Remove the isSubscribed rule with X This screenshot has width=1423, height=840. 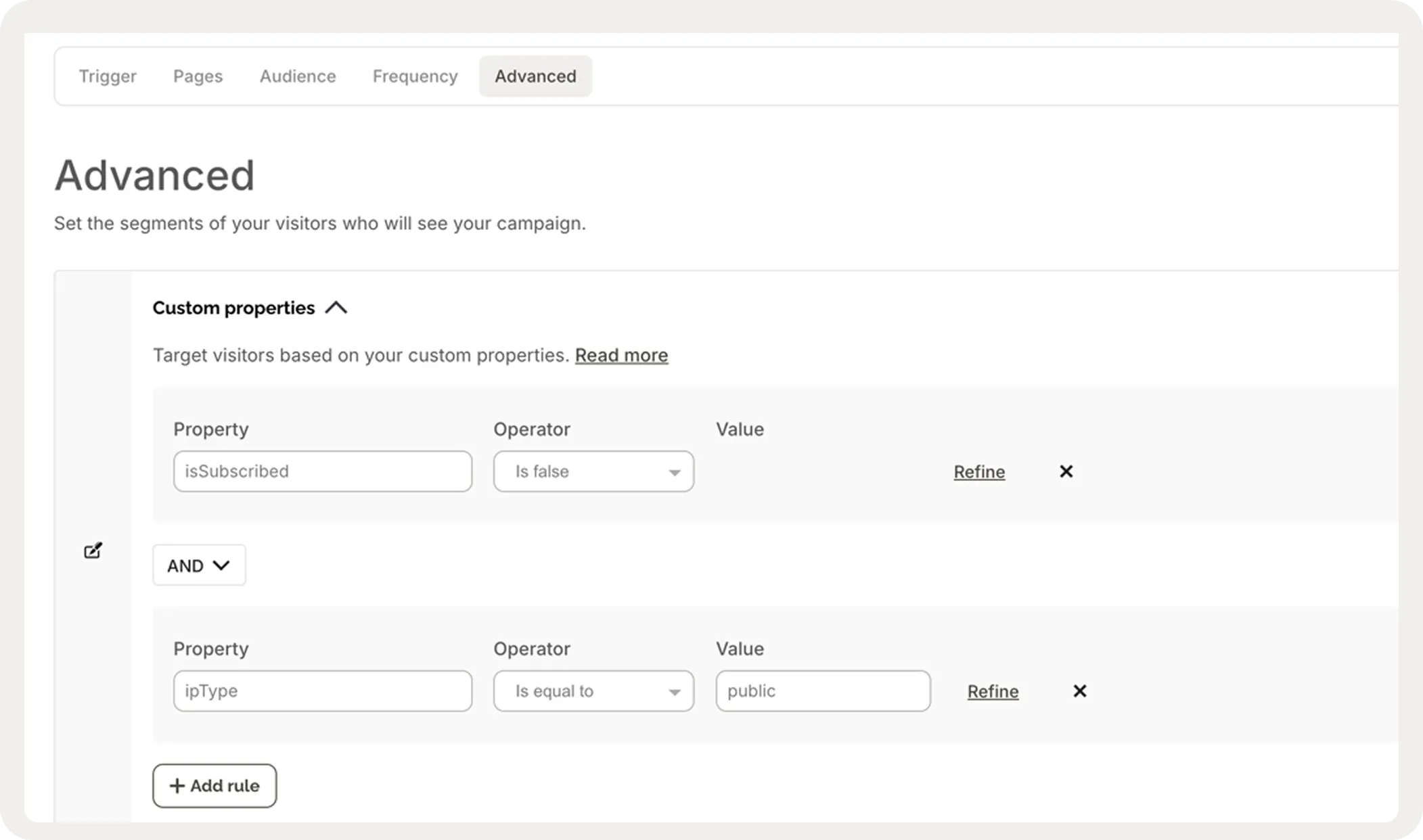(x=1066, y=471)
